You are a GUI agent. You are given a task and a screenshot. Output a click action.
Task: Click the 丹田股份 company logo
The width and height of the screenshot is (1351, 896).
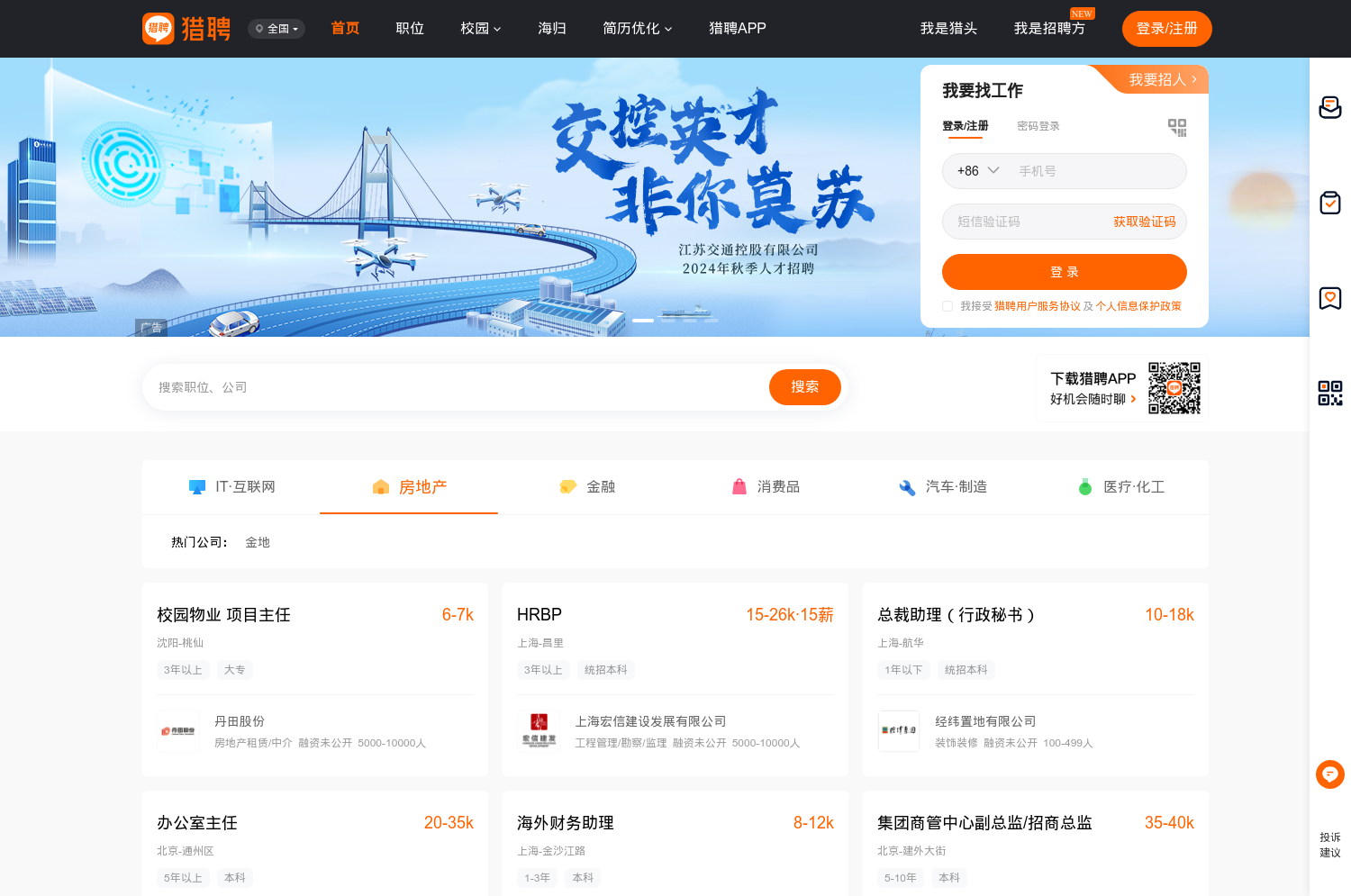pyautogui.click(x=178, y=731)
